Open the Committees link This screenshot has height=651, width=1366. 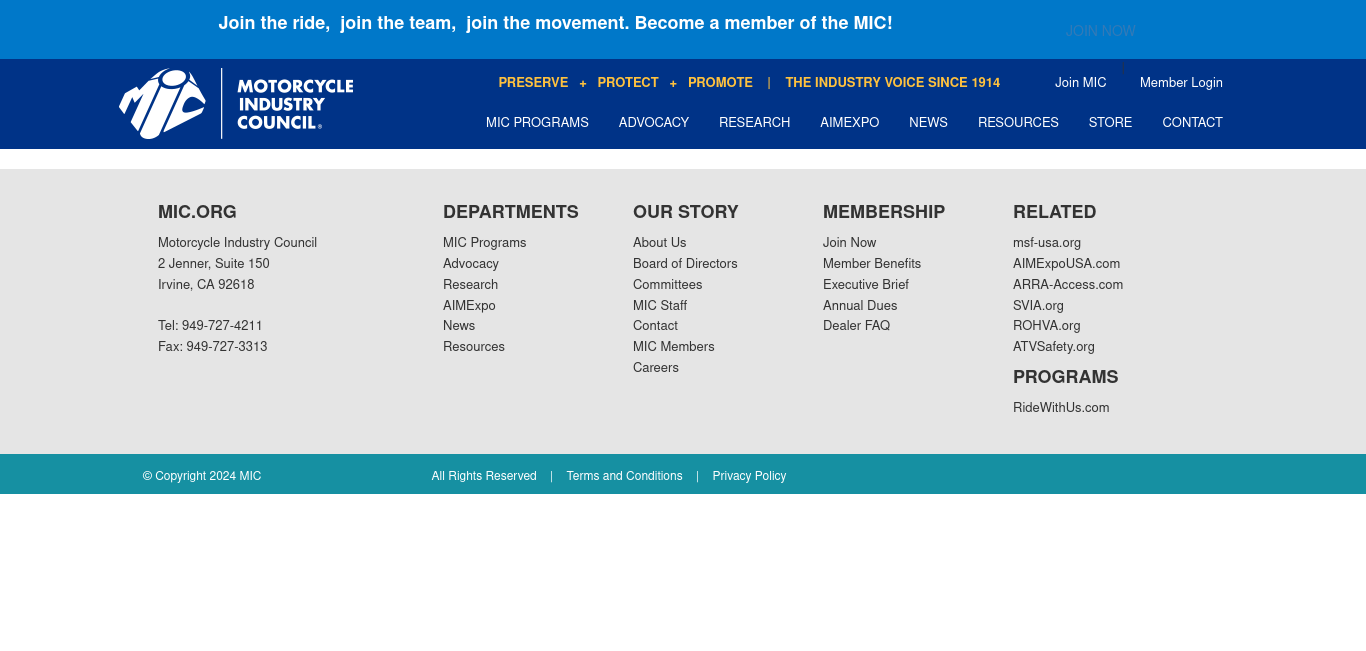[668, 285]
